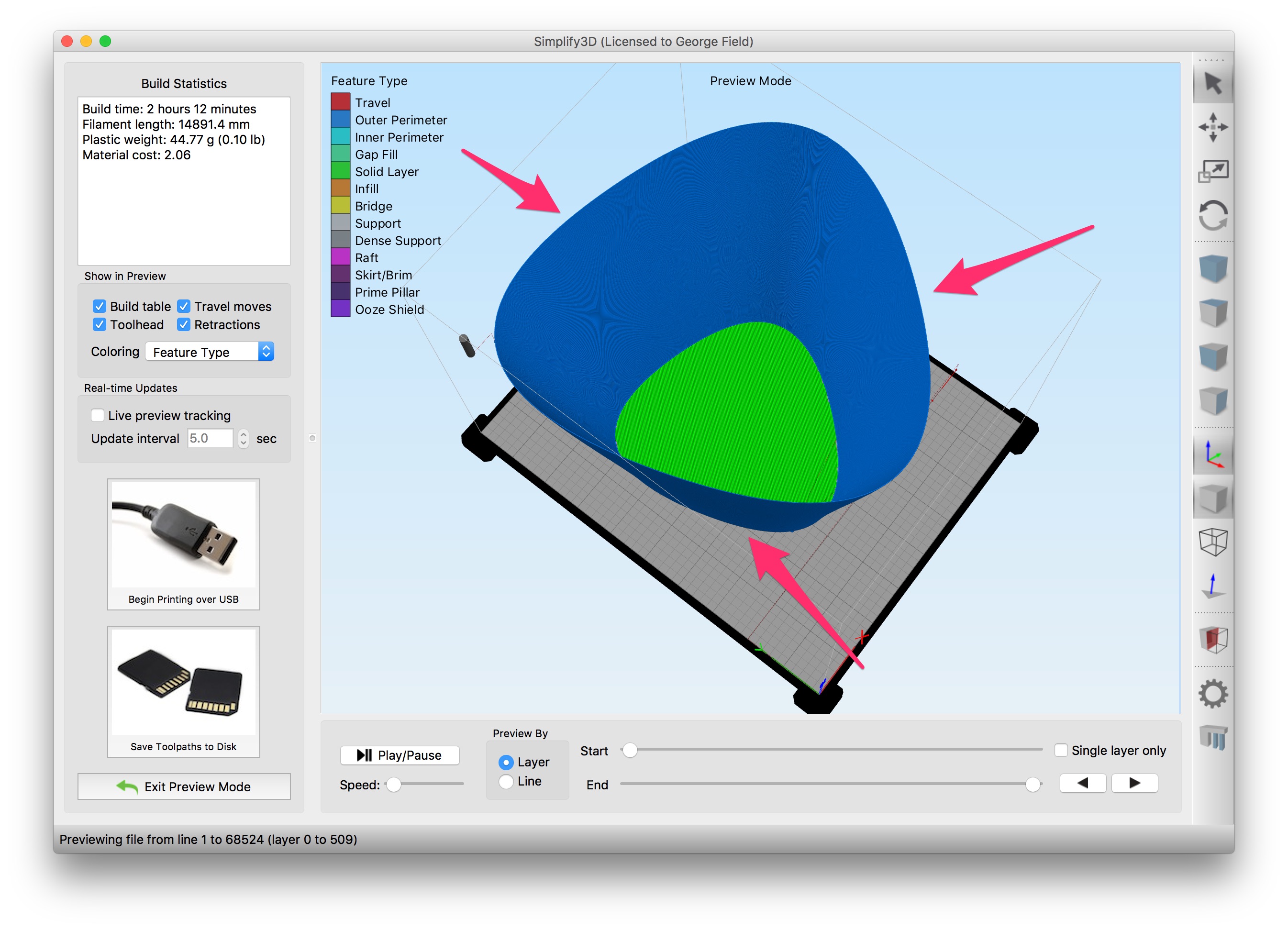This screenshot has width=1288, height=930.
Task: Click Save Toolpaths to Disk
Action: pos(183,692)
